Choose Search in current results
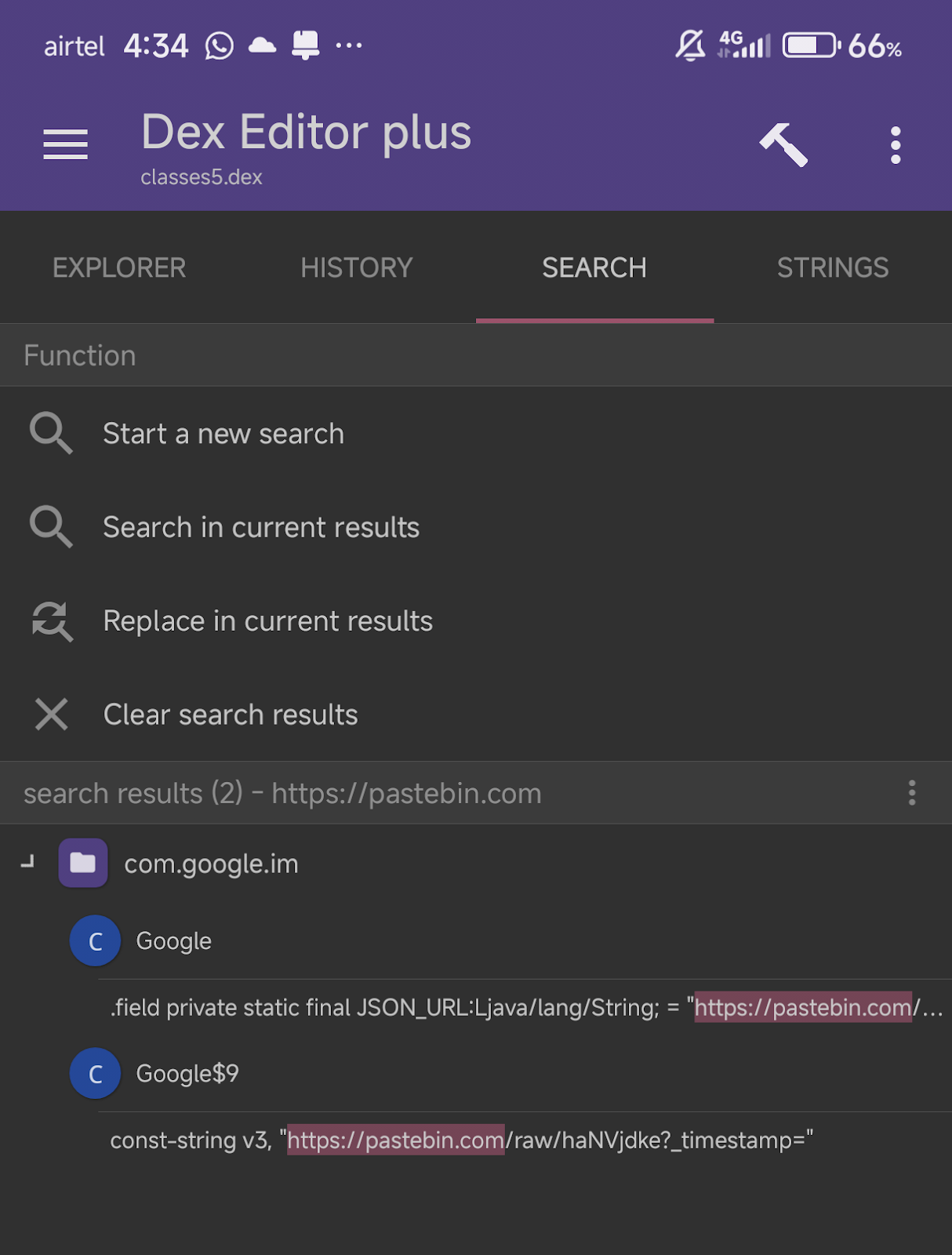This screenshot has width=952, height=1255. tap(261, 527)
